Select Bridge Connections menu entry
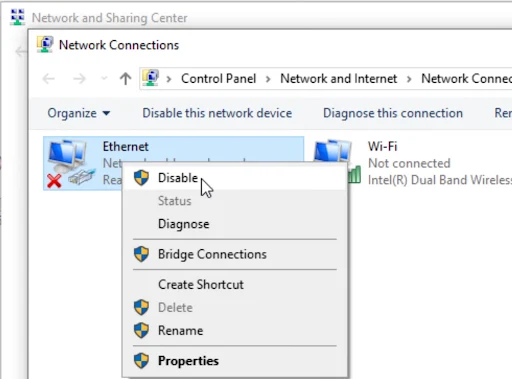Screen dimensions: 512x379 (x=235, y=254)
